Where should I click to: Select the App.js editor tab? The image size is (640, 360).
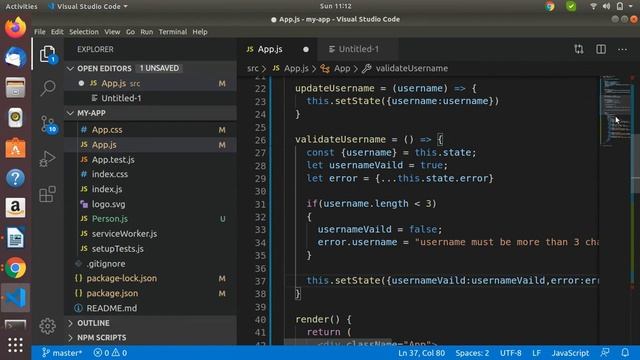[278, 49]
